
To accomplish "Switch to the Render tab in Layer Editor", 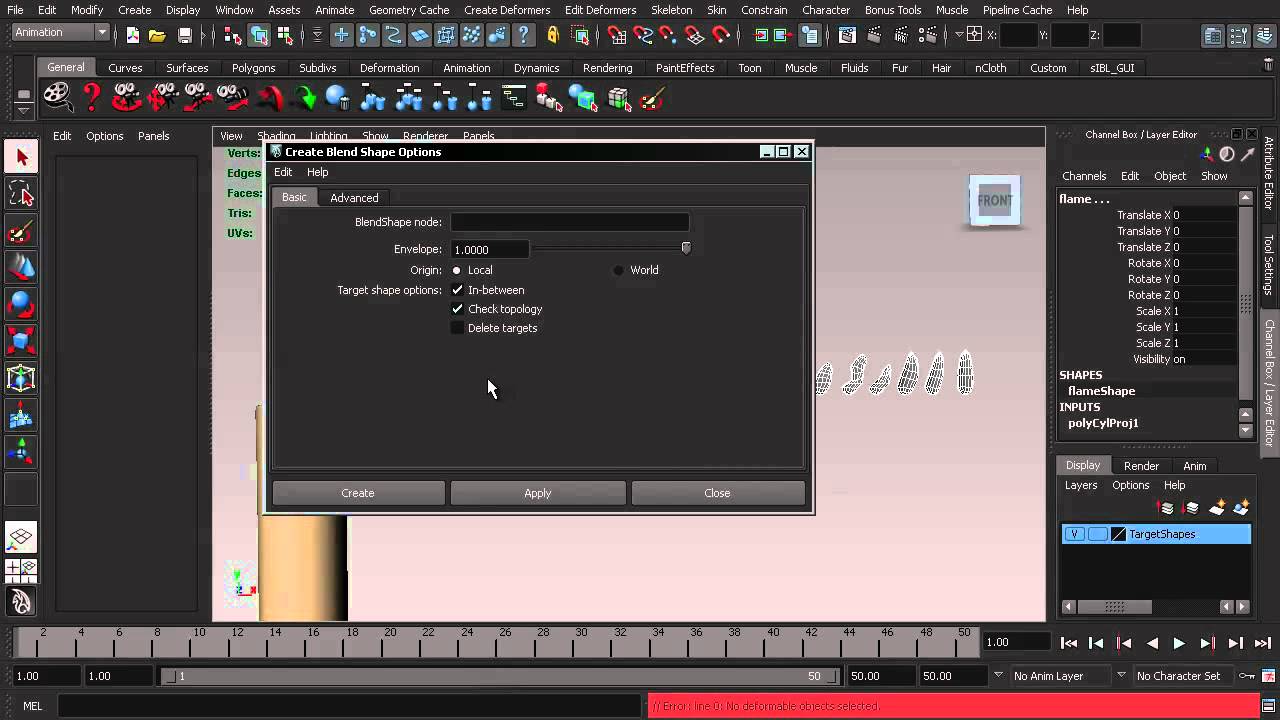I will (1141, 466).
